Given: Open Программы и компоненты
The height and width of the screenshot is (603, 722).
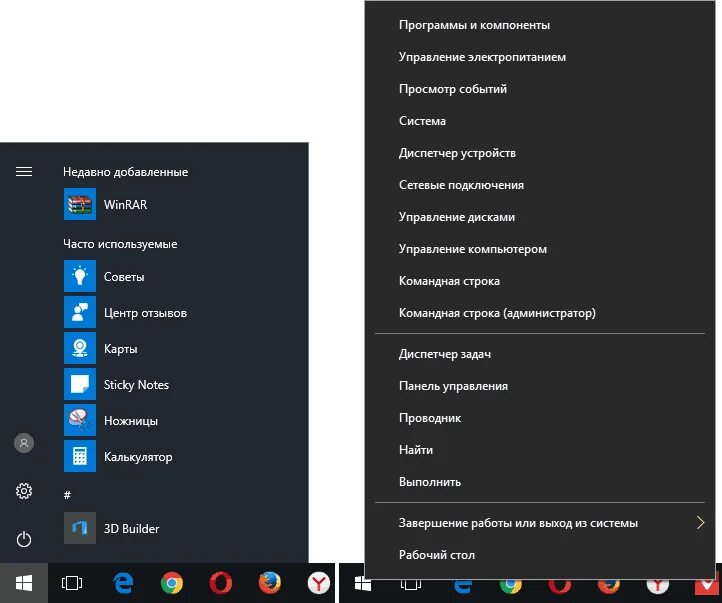Looking at the screenshot, I should click(540, 25).
